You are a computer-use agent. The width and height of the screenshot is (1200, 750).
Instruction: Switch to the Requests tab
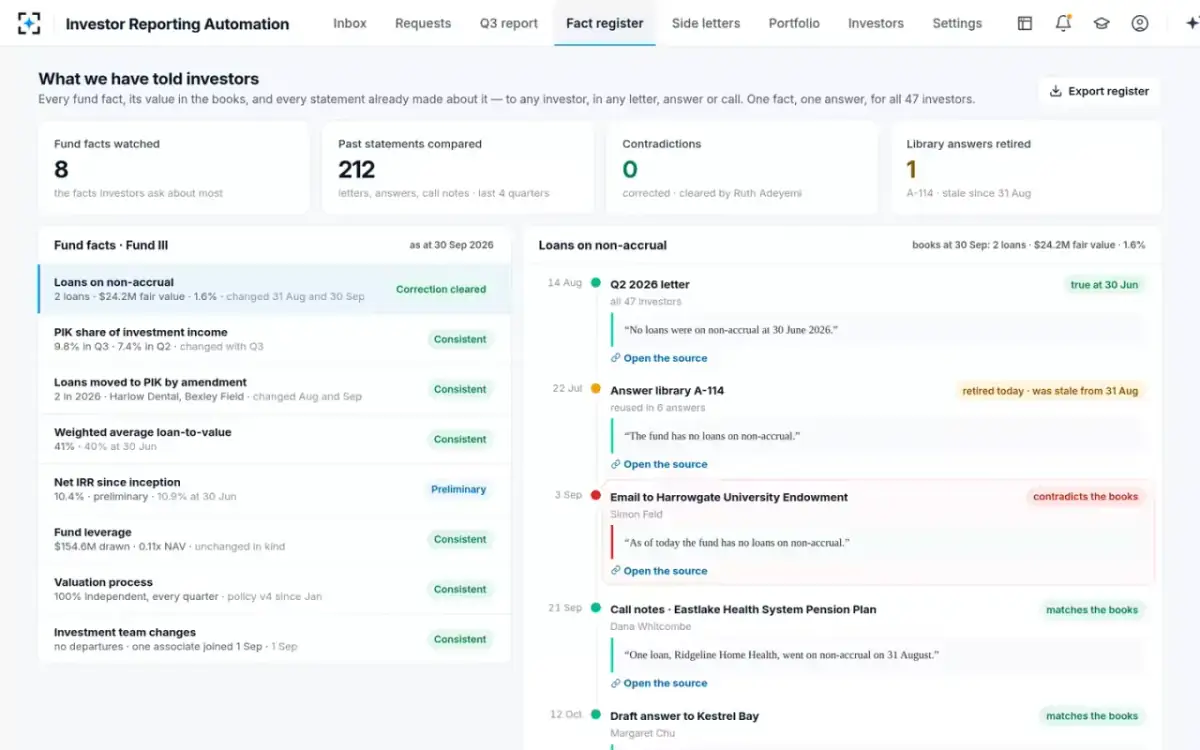tap(423, 23)
